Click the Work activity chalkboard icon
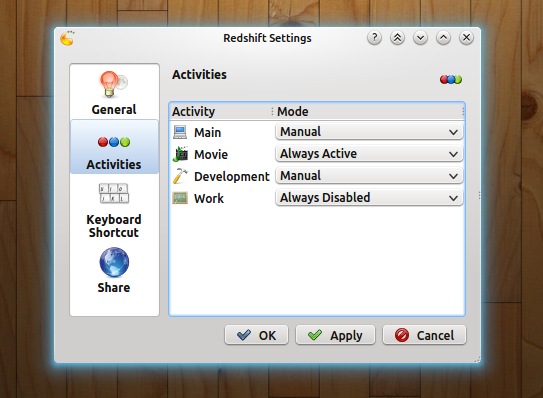This screenshot has height=398, width=543. point(180,198)
